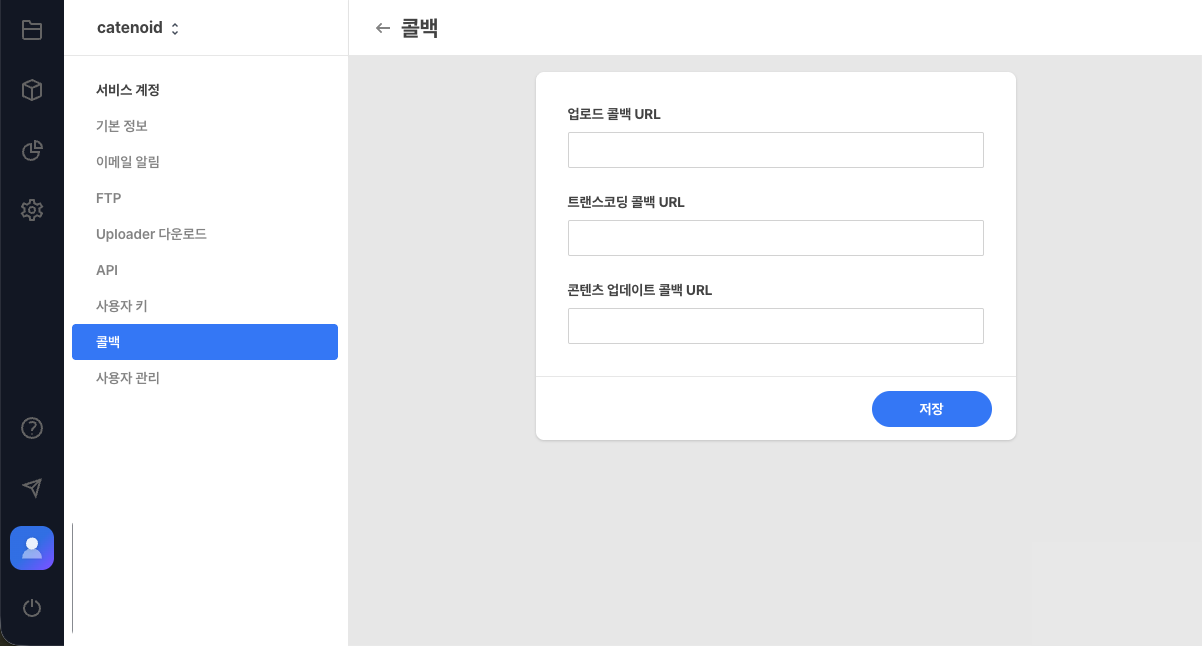Click the 저장 save button
The height and width of the screenshot is (646, 1202).
(931, 408)
